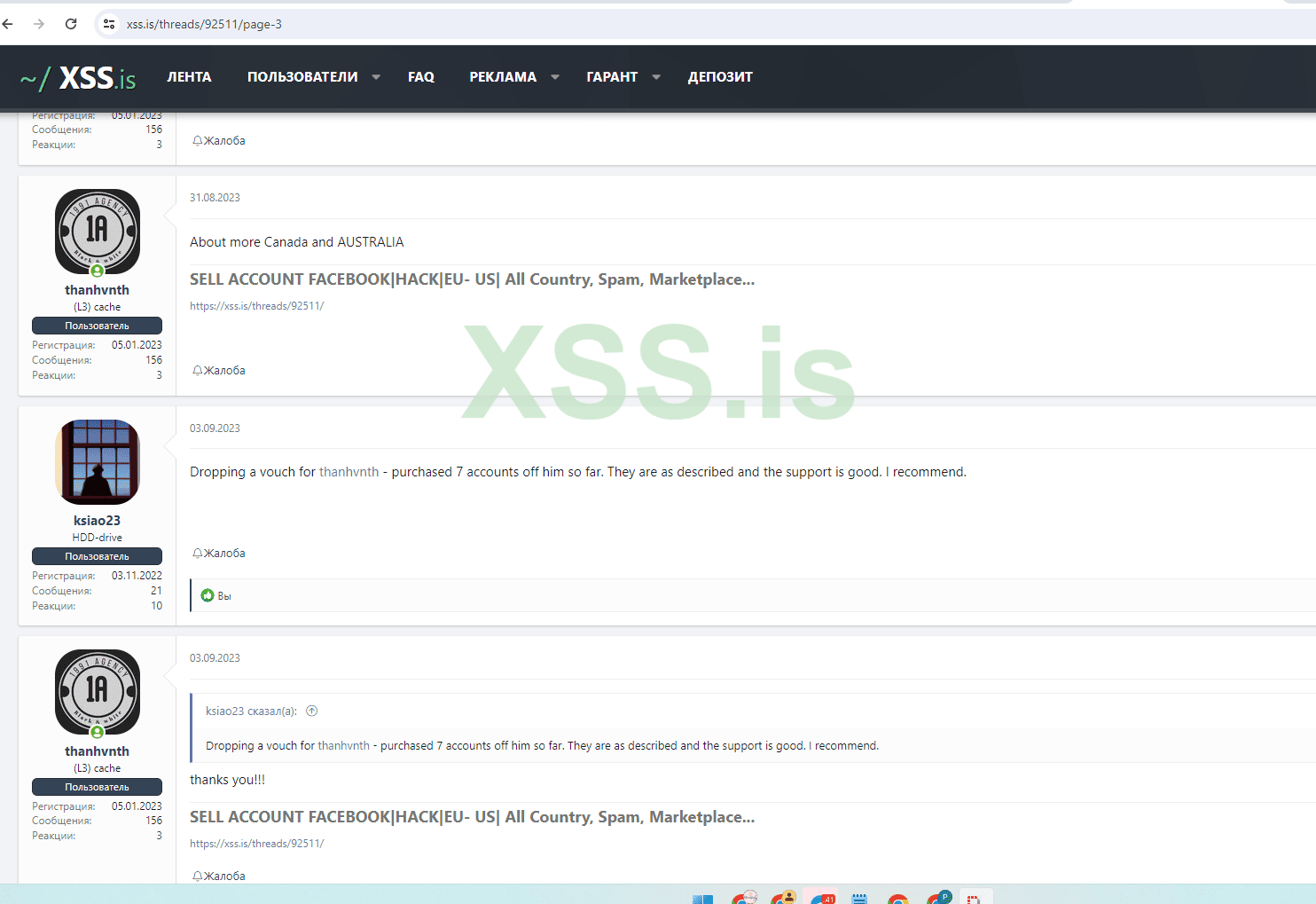
Task: Open the ПОЛЬЗОВАТЕЛИ menu item
Action: (302, 77)
